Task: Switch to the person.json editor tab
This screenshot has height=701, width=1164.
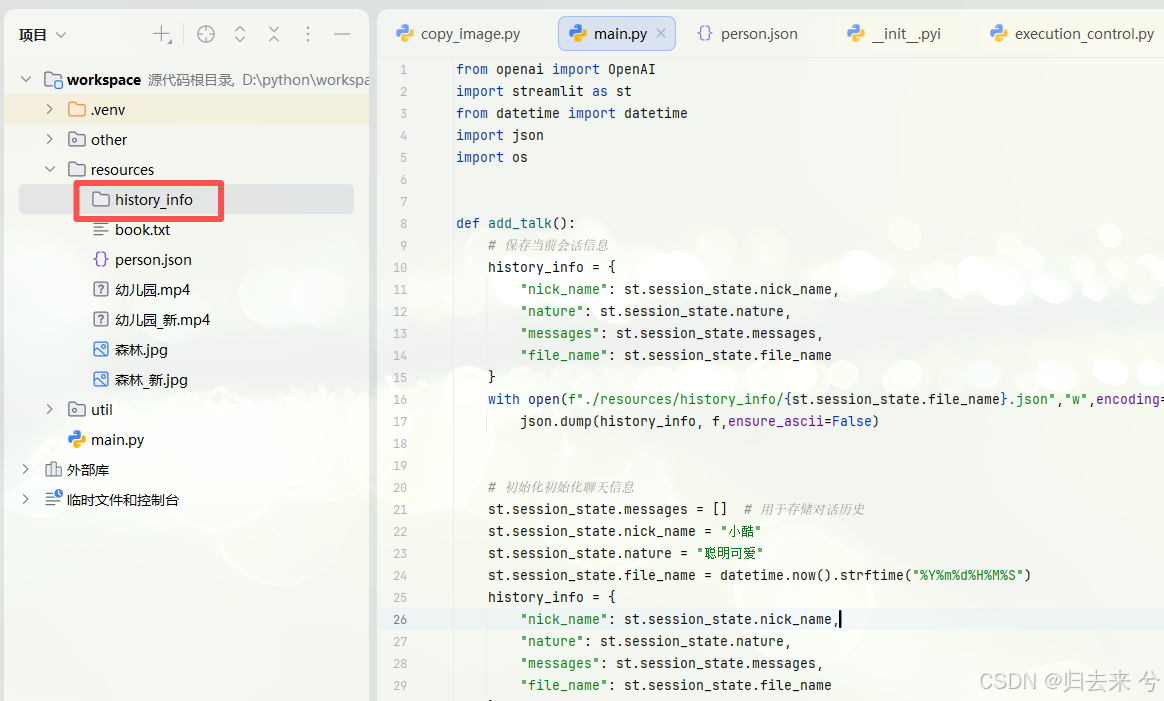Action: tap(748, 33)
